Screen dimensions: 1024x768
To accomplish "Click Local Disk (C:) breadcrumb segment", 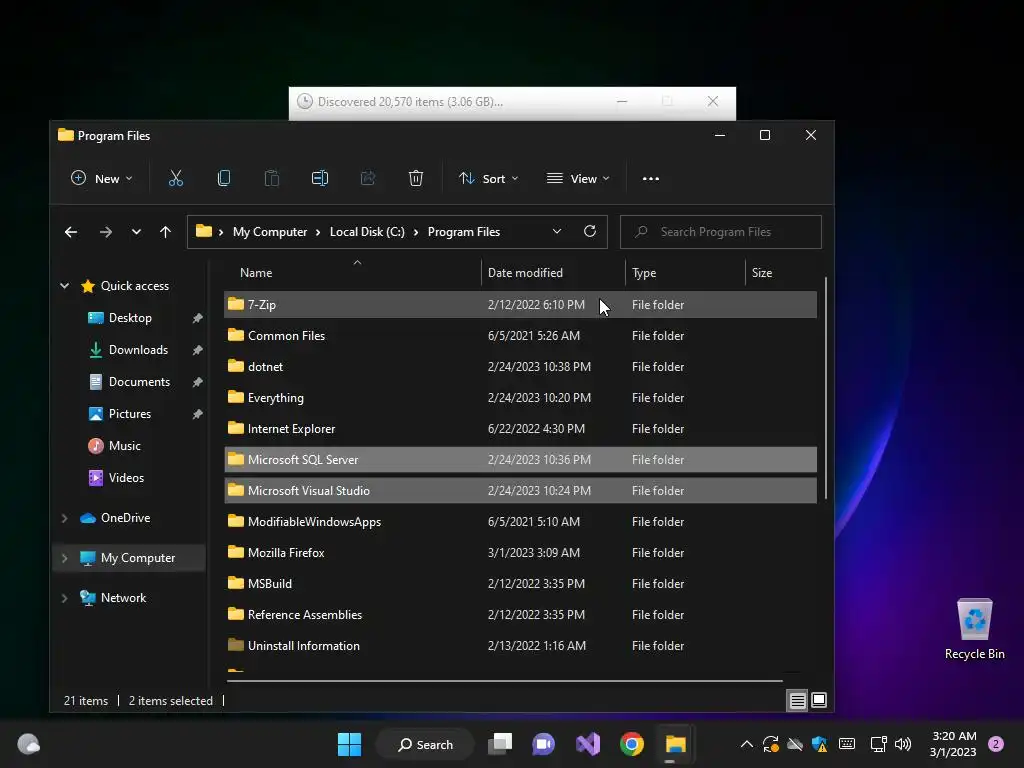I will tap(367, 232).
